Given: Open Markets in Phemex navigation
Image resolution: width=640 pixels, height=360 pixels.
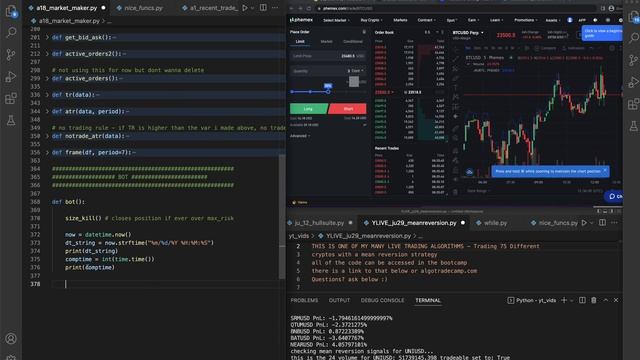Looking at the screenshot, I should point(400,20).
